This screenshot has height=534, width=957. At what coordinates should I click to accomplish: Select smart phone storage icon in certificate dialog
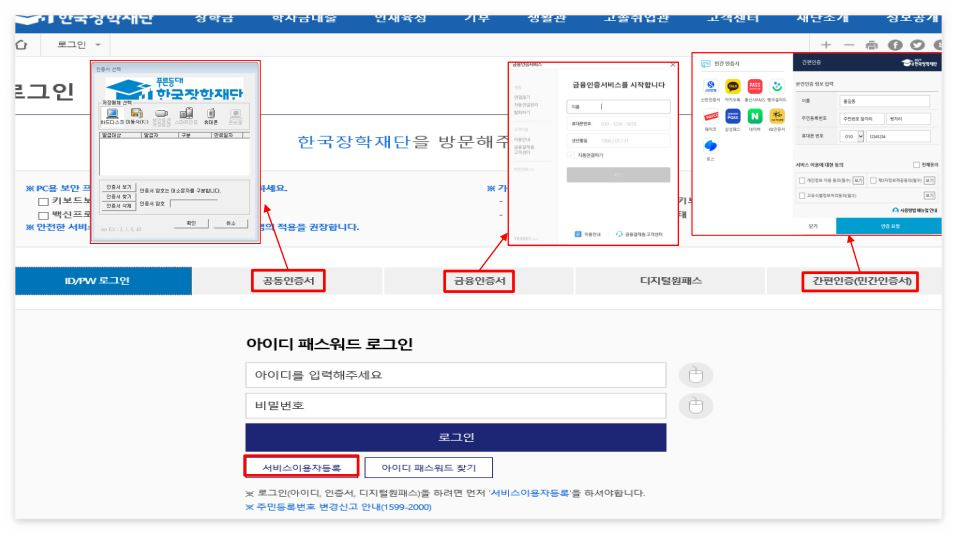pyautogui.click(x=186, y=115)
